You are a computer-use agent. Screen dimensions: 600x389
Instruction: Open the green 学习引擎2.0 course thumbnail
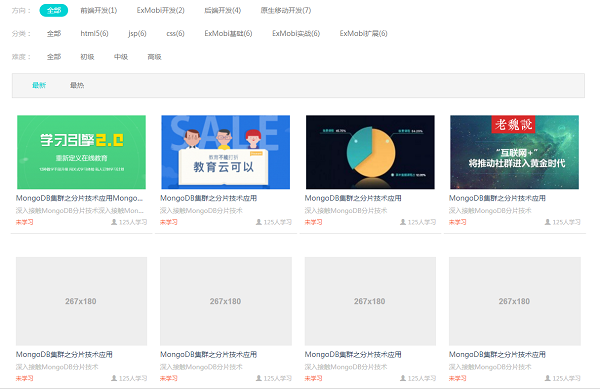[x=82, y=152]
